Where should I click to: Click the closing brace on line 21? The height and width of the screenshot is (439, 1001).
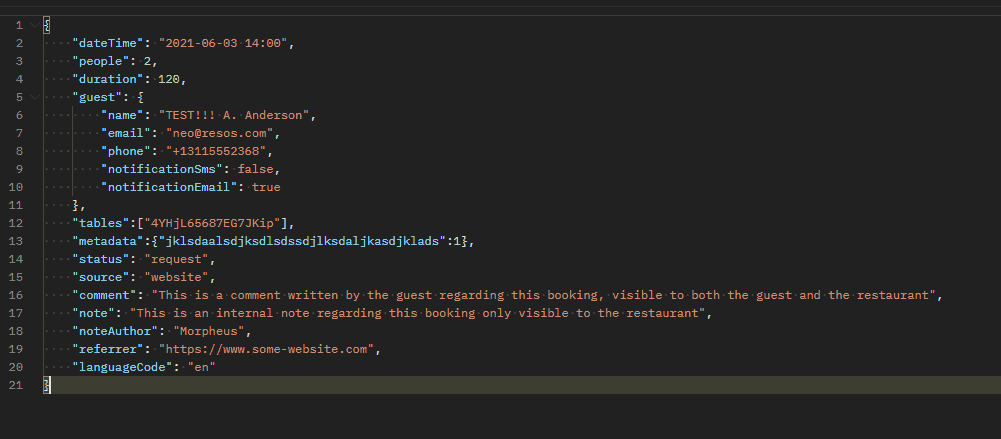(45, 385)
